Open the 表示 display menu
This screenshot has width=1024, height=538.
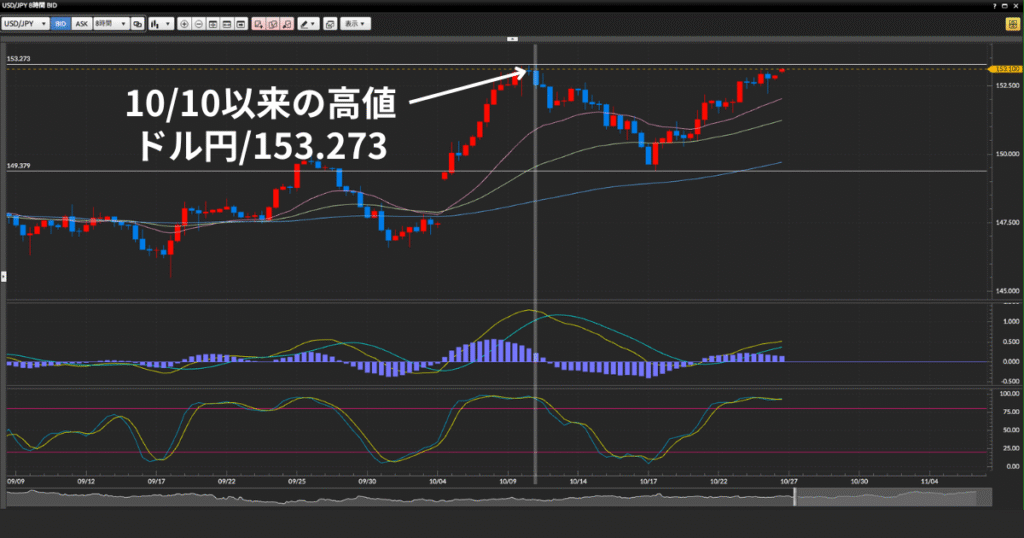[354, 22]
